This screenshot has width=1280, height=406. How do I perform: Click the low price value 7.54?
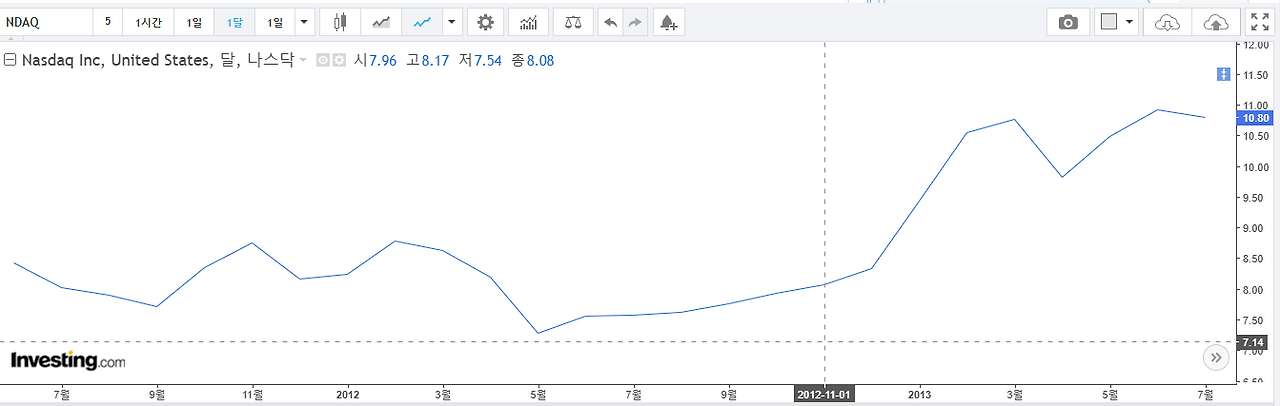(x=487, y=61)
